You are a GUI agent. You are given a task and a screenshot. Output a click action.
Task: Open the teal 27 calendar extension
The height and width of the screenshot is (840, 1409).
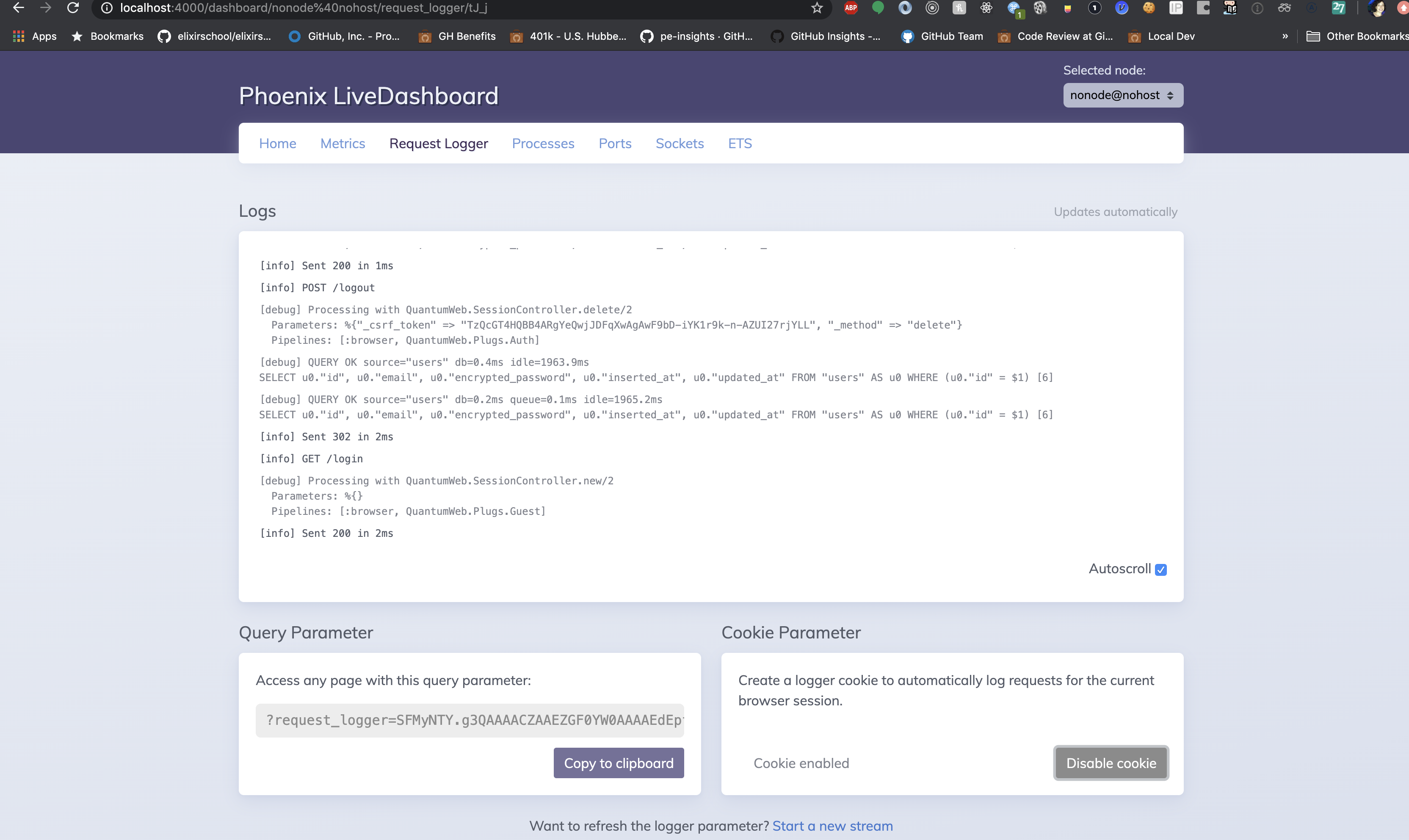[1339, 8]
